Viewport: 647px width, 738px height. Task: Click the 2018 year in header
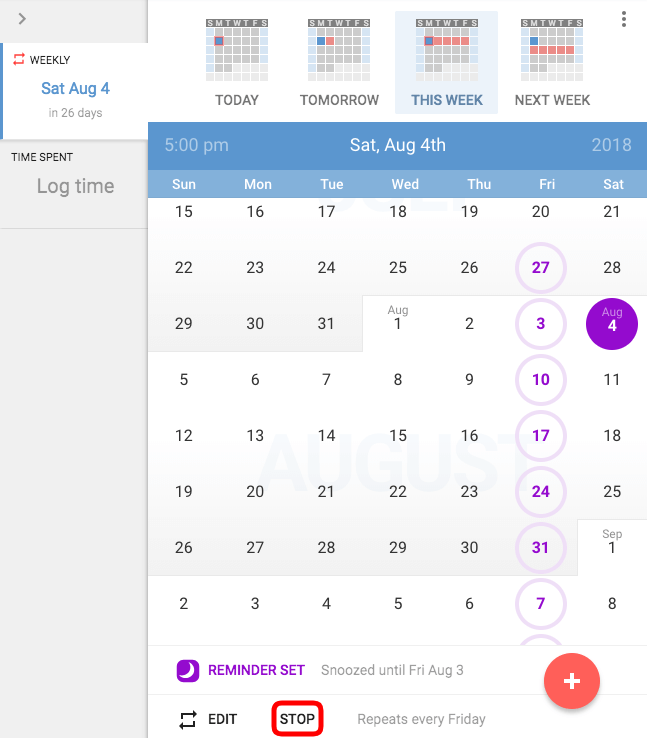611,145
